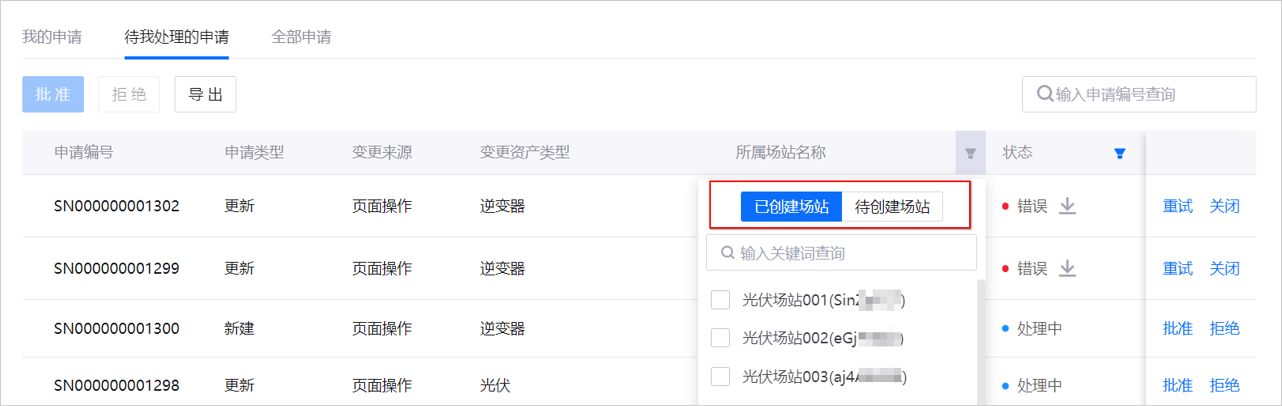1282x406 pixels.
Task: Click the blue filter icon beside 状态
Action: [x=1120, y=153]
